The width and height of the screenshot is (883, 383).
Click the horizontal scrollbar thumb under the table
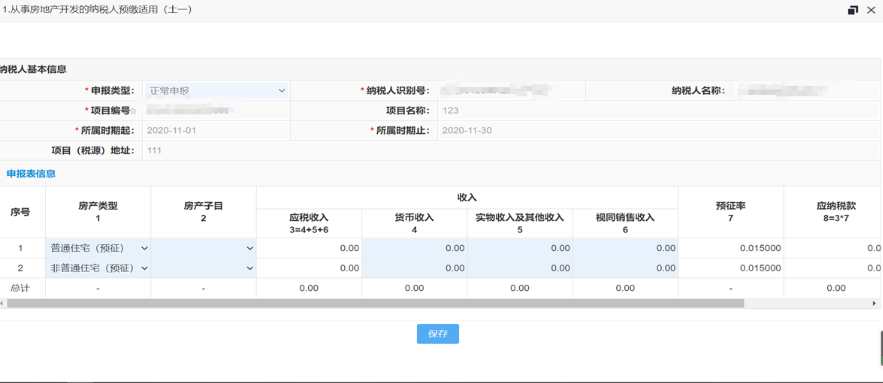tap(375, 303)
